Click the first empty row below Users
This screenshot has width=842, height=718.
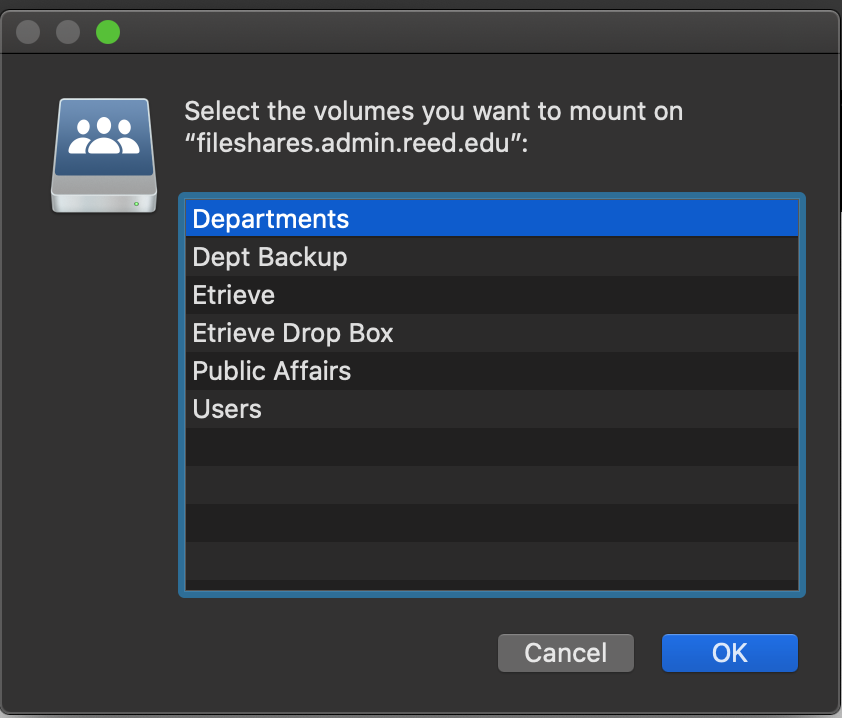point(490,447)
